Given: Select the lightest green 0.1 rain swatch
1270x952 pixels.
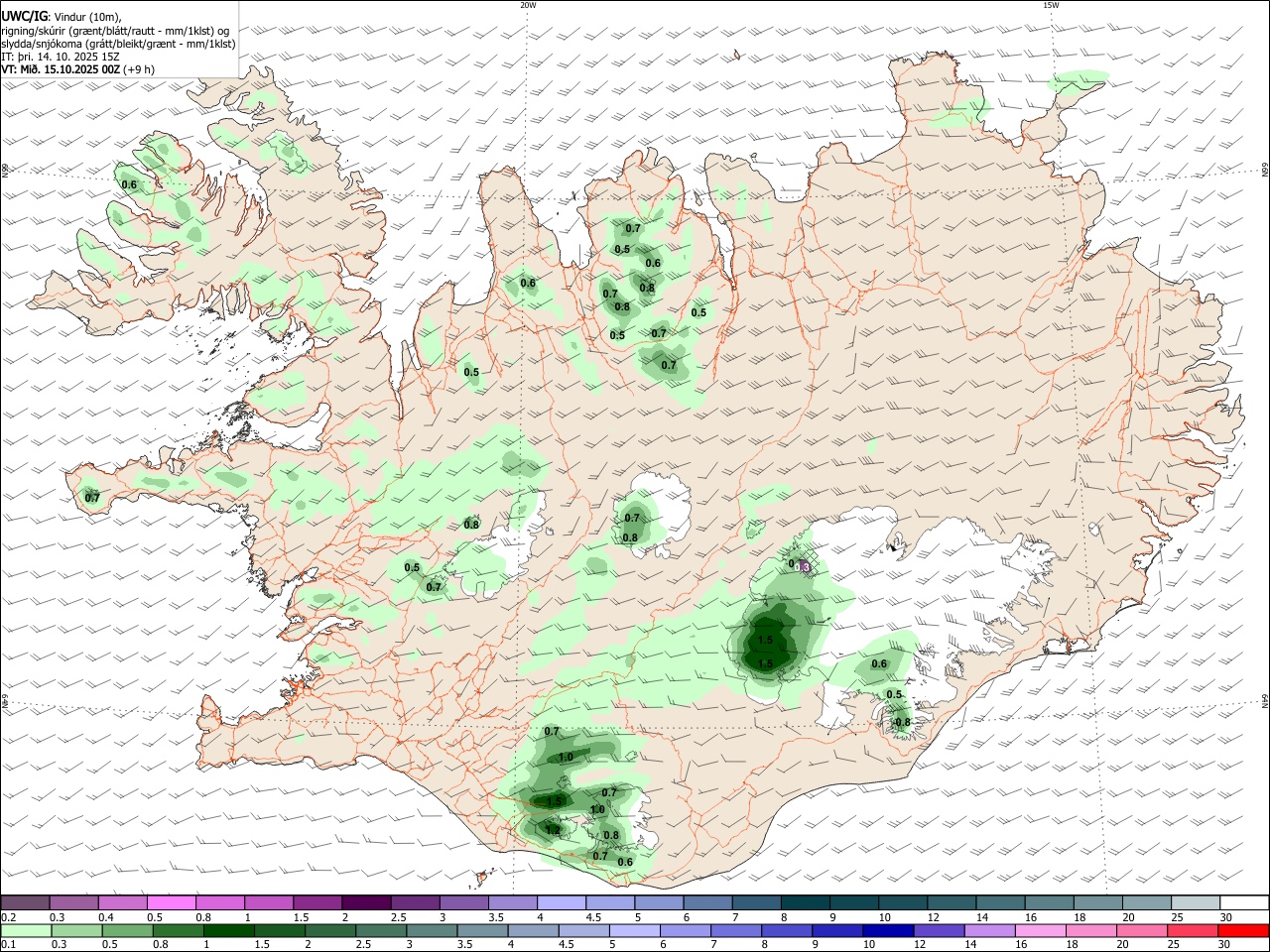Looking at the screenshot, I should pyautogui.click(x=26, y=930).
